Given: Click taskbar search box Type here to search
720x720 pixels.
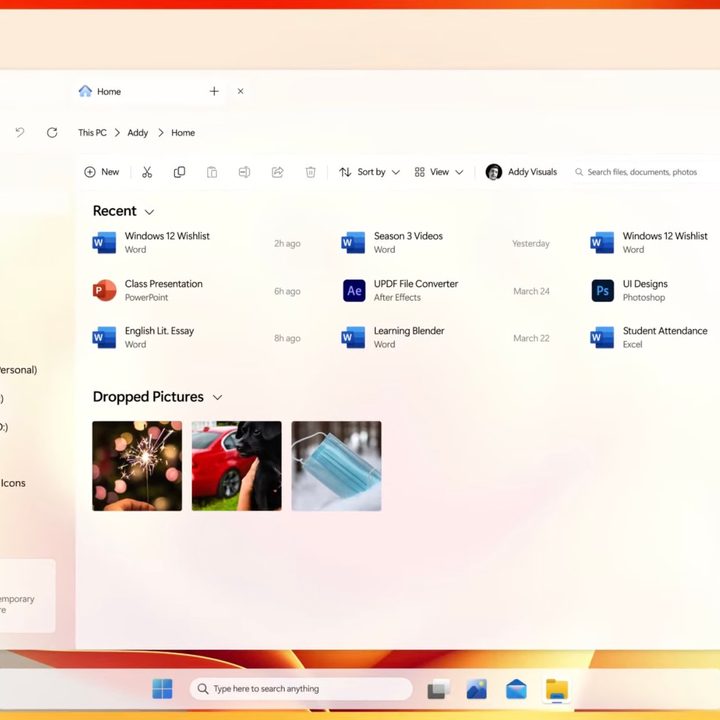Looking at the screenshot, I should pyautogui.click(x=301, y=689).
